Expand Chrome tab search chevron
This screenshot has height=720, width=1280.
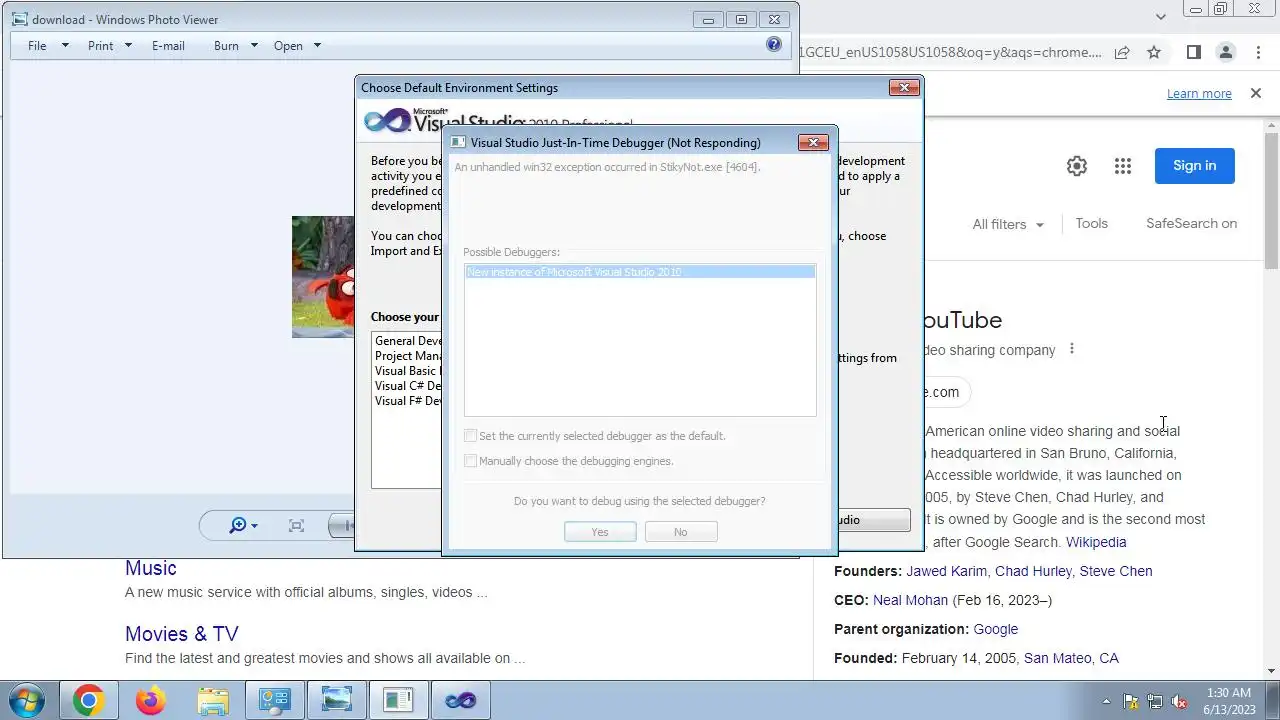point(1160,16)
